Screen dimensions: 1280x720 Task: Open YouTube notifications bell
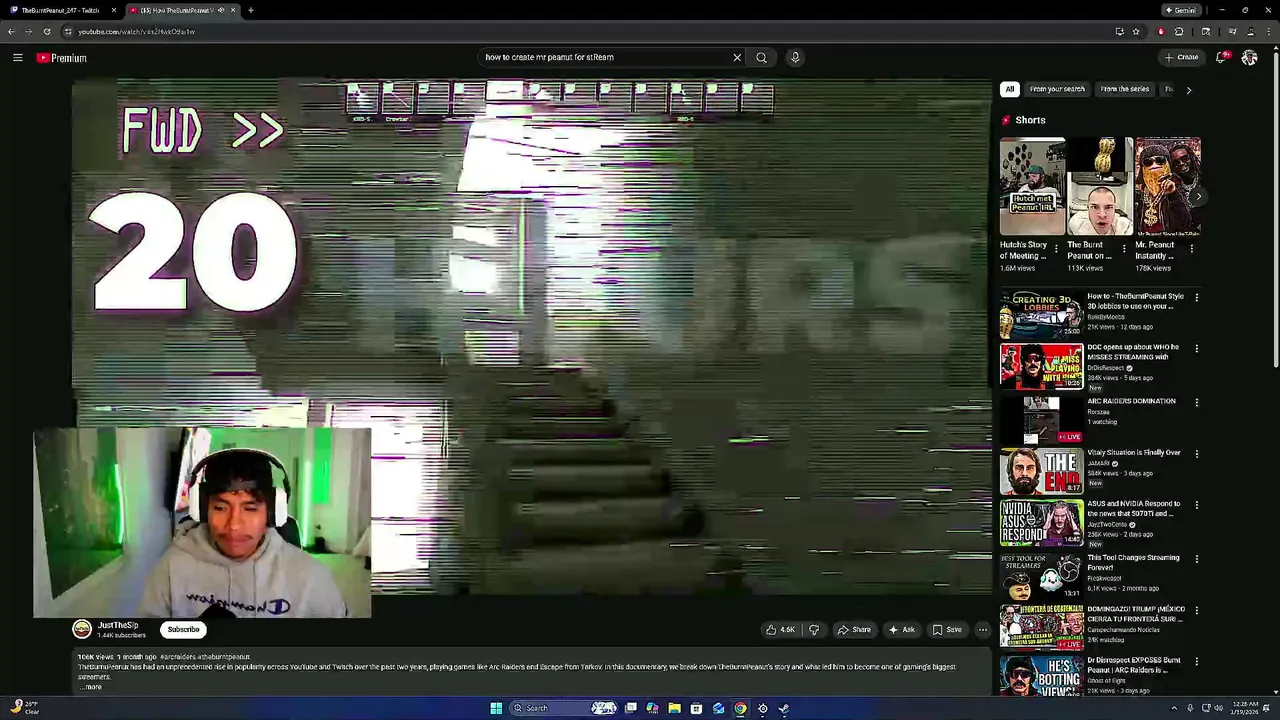tap(1221, 57)
